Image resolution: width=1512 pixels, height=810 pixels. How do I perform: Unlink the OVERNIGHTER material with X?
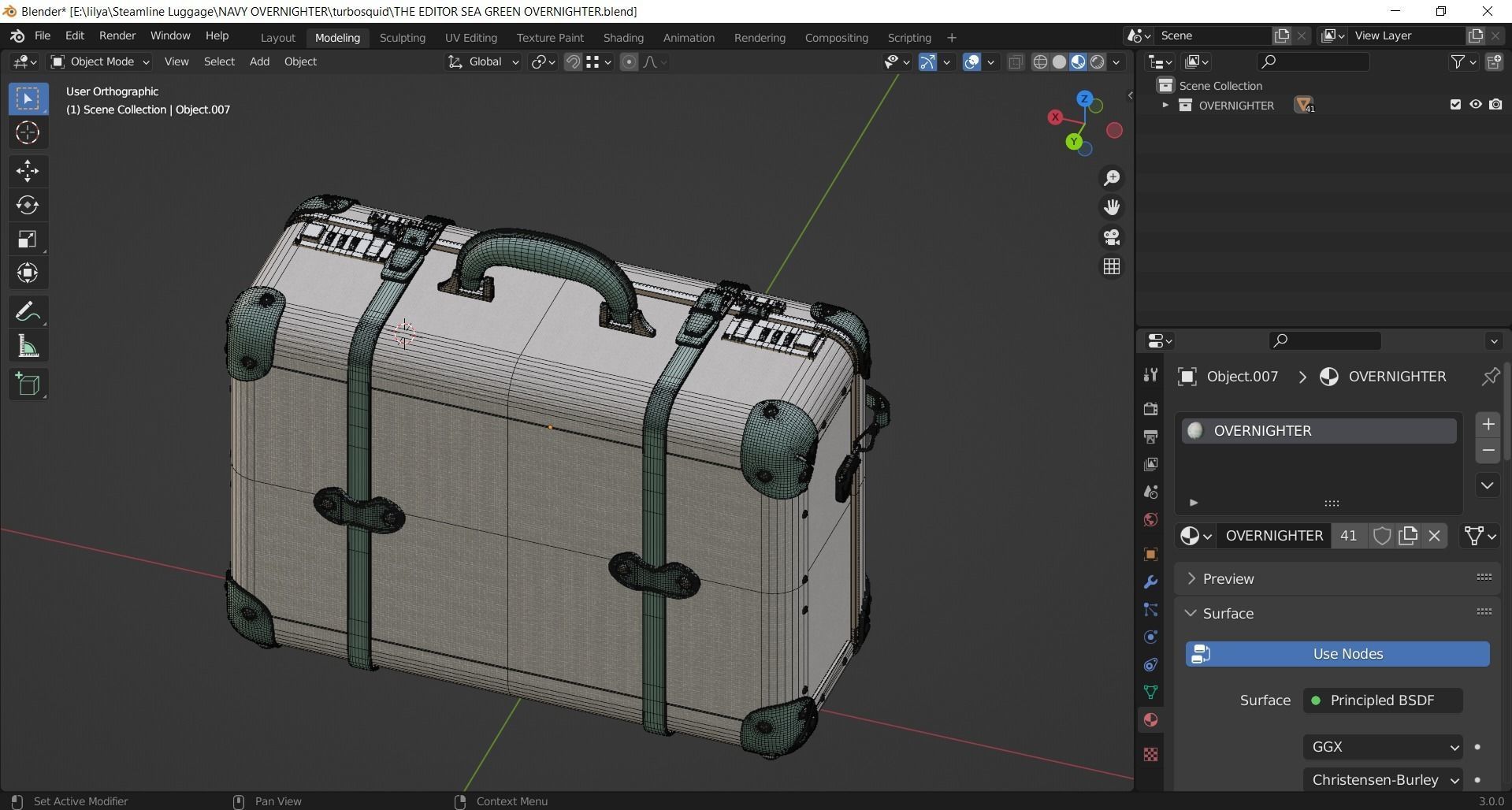point(1434,536)
